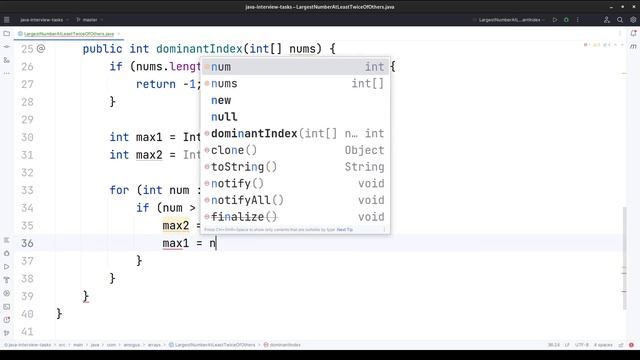Click the editor vertical scrollbar thumb

[x=624, y=258]
